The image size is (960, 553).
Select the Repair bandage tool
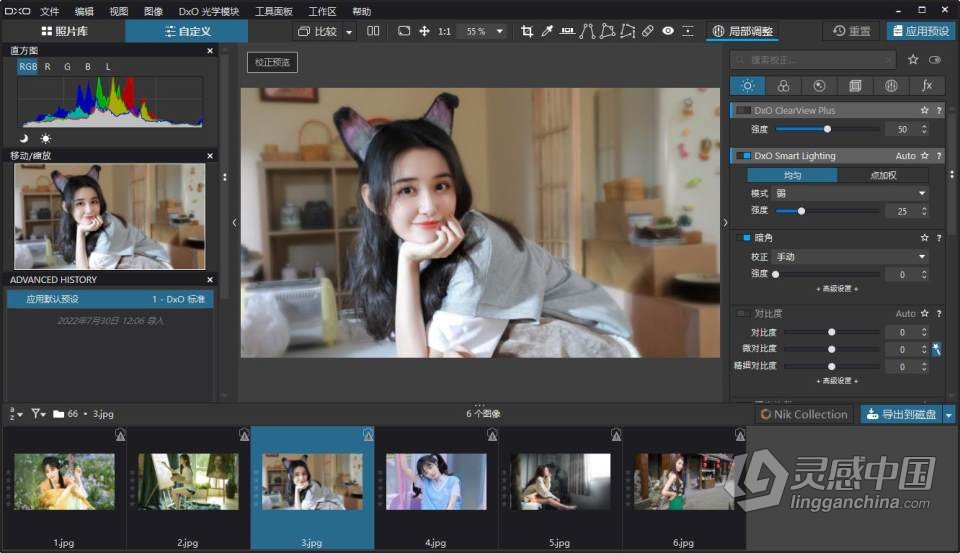click(x=648, y=31)
